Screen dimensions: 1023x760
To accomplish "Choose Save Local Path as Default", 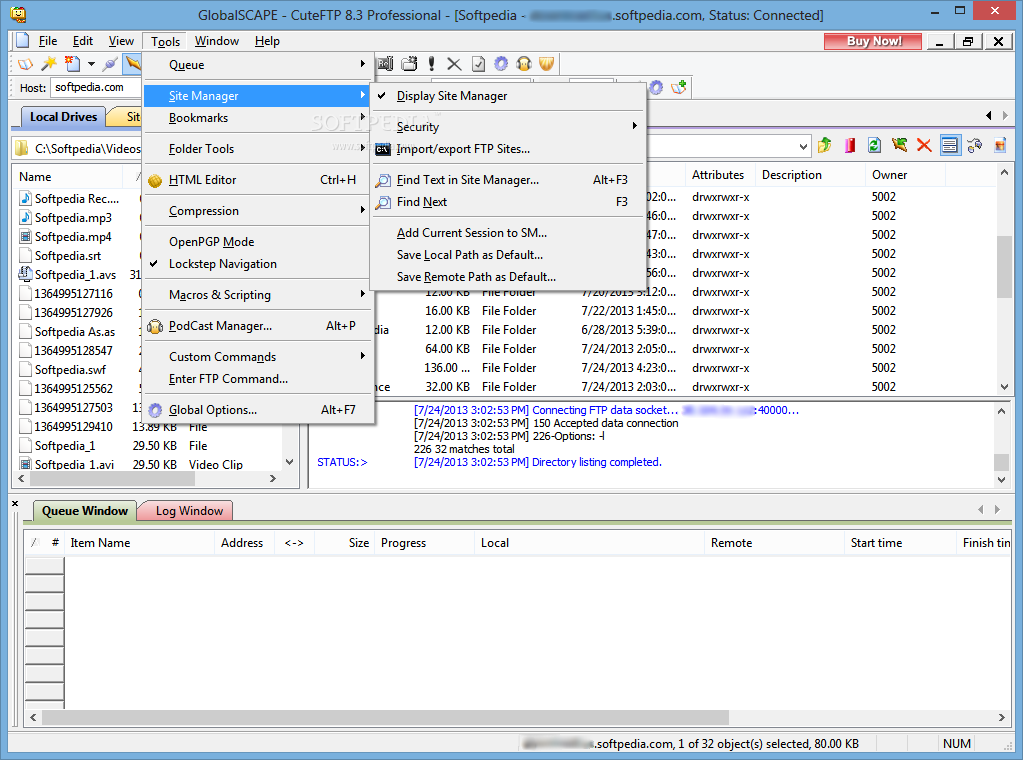I will pyautogui.click(x=508, y=255).
